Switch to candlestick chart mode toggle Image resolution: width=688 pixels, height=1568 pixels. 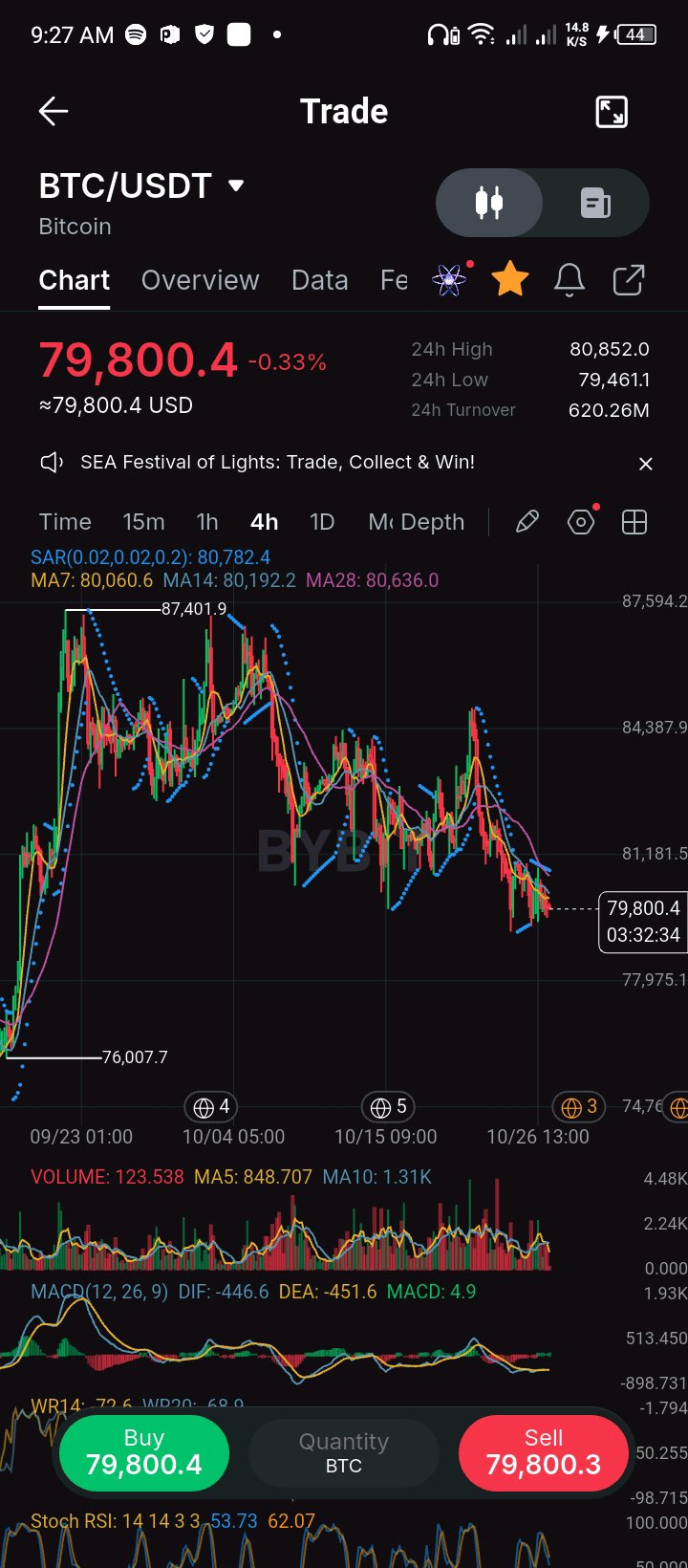click(x=489, y=203)
